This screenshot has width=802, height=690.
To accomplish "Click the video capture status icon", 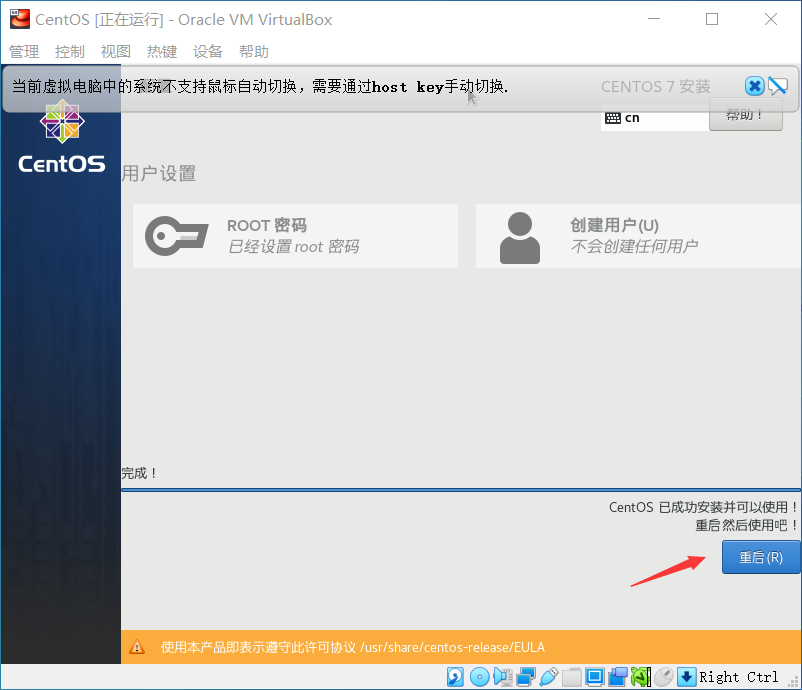I will tap(618, 677).
